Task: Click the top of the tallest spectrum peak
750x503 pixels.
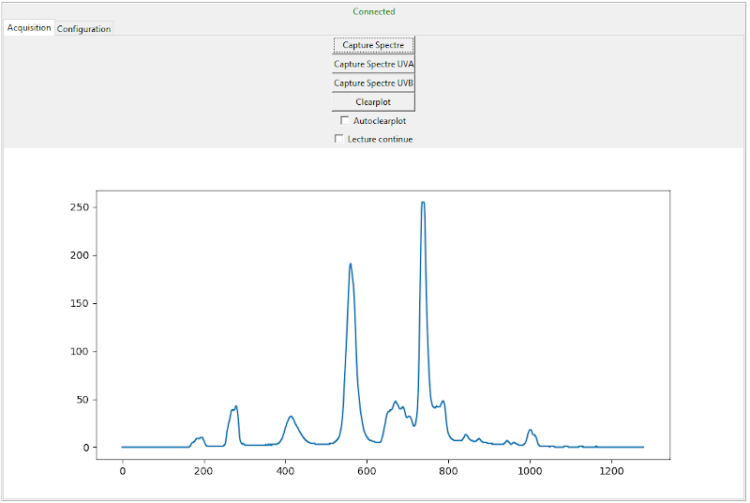Action: point(423,203)
